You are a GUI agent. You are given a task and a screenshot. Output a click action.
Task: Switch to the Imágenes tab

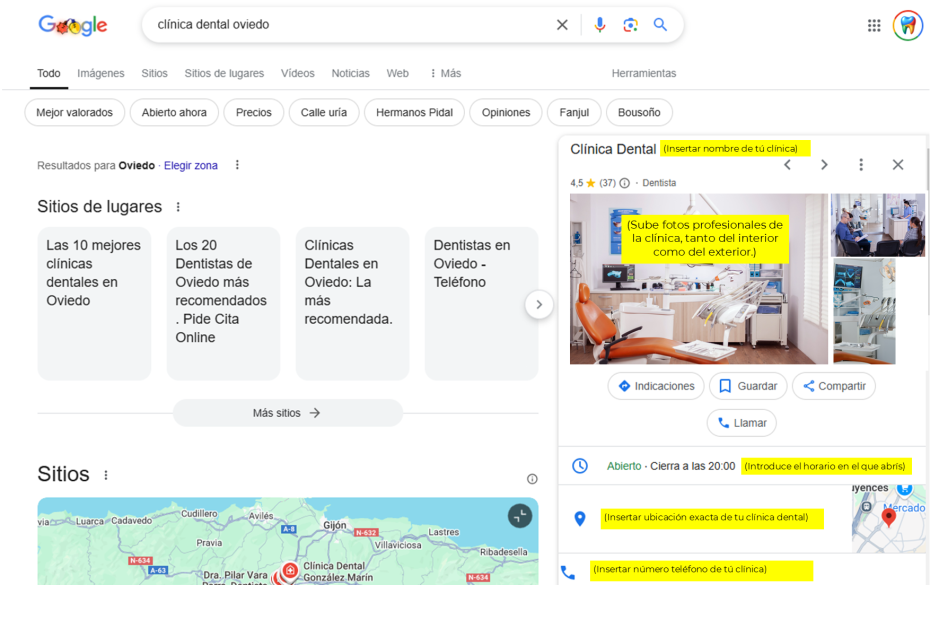[x=101, y=73]
